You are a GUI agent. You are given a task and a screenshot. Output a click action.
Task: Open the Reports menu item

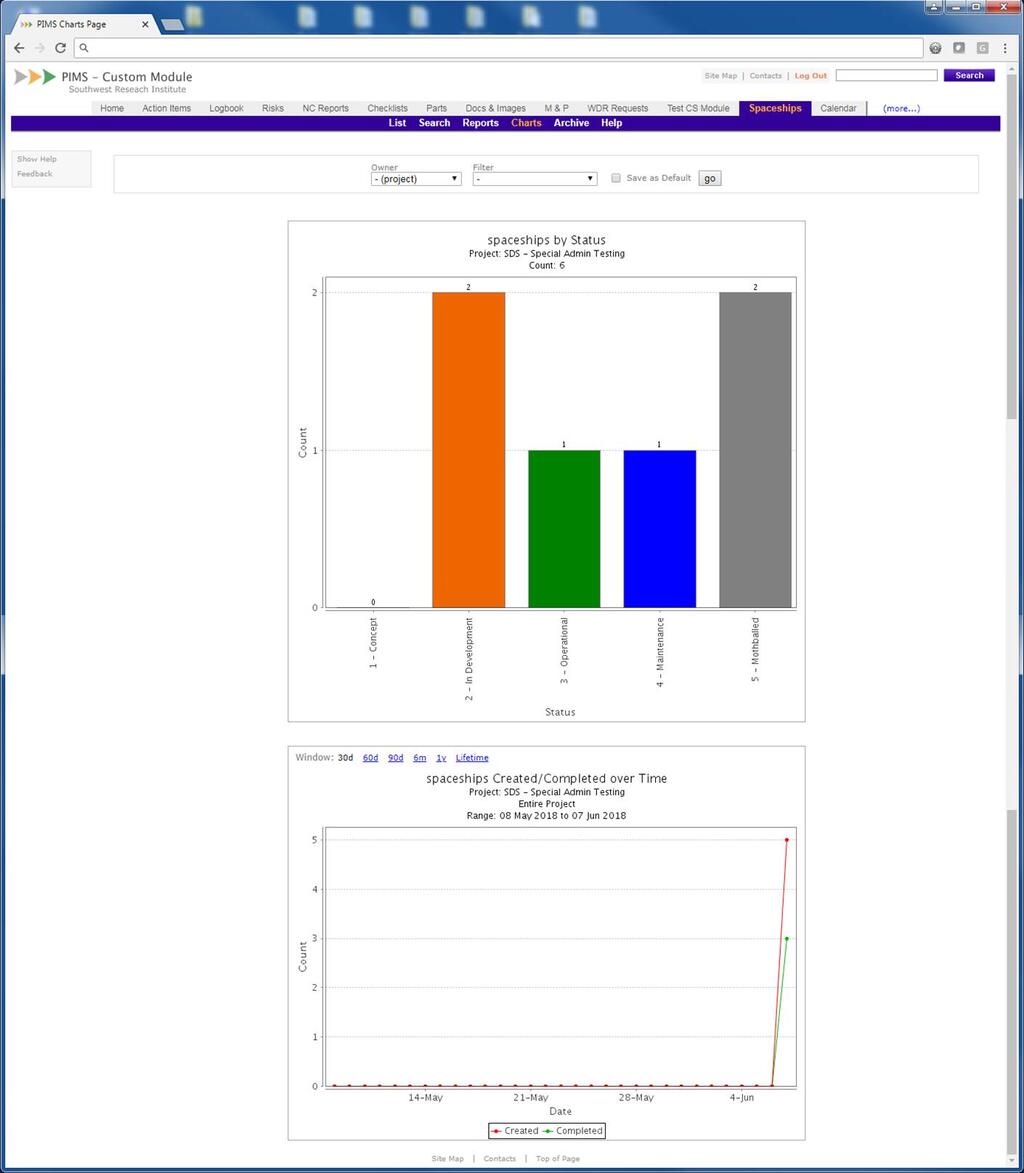pos(480,122)
